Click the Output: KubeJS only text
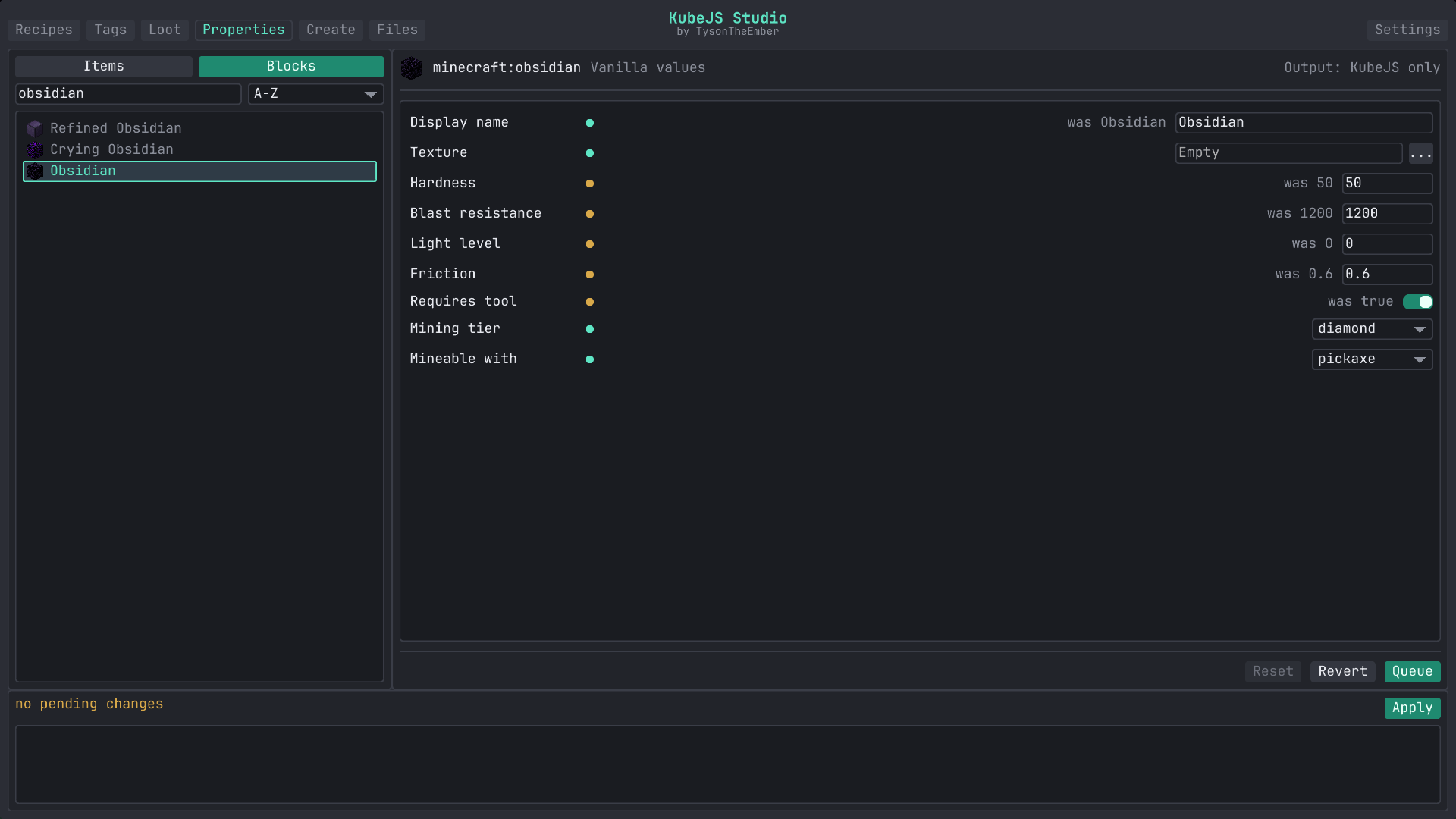Screen dimensions: 1456x819 coord(1362,67)
